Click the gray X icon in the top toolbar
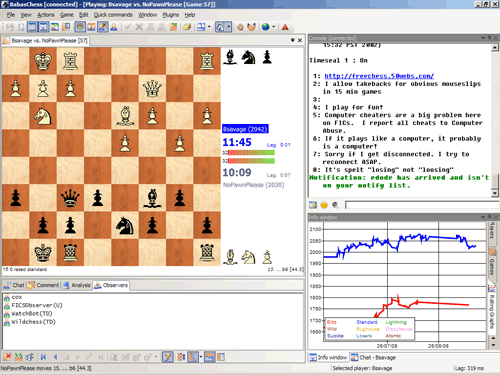The width and height of the screenshot is (500, 375). click(x=139, y=27)
